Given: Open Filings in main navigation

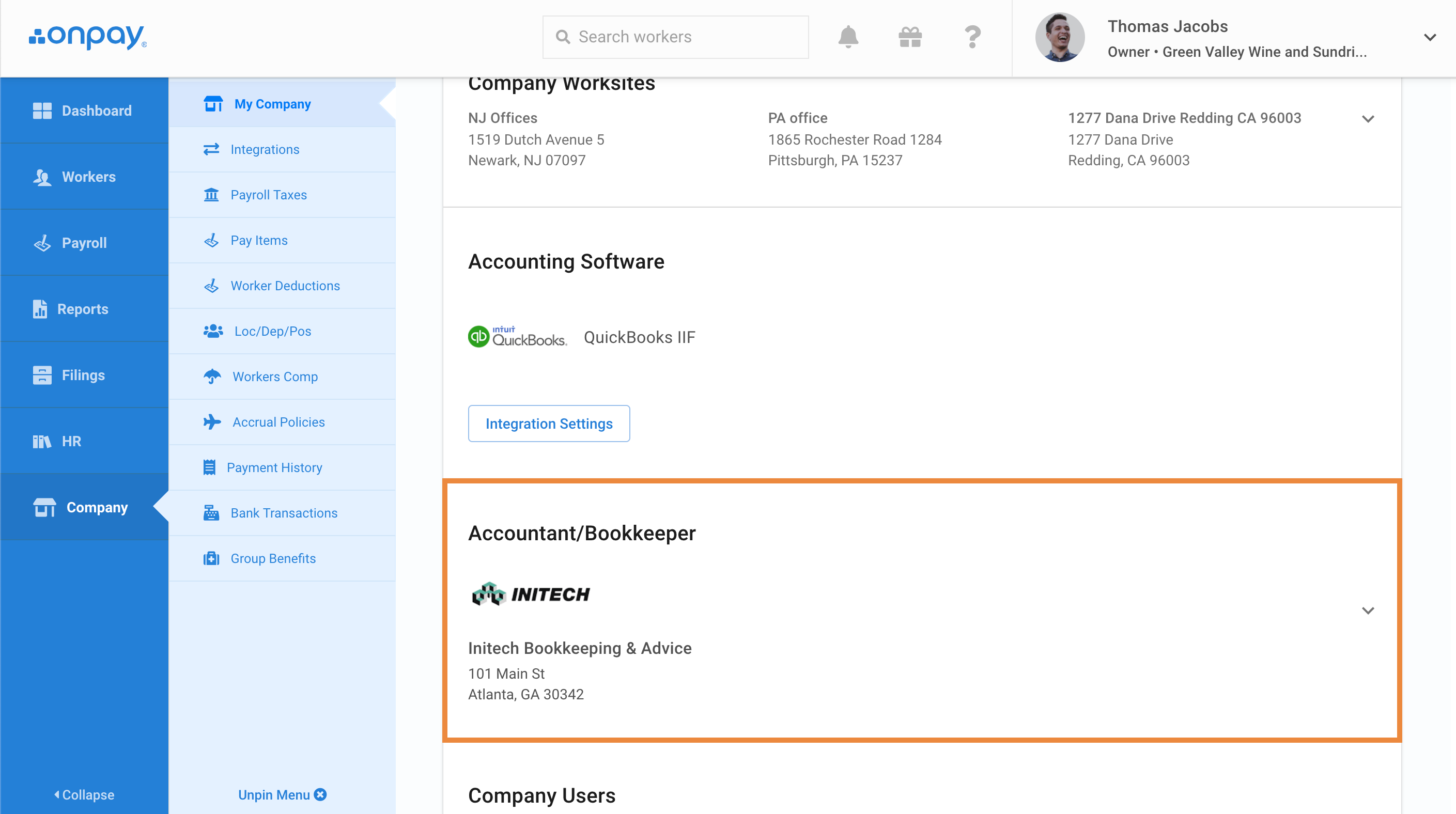Looking at the screenshot, I should 84,375.
